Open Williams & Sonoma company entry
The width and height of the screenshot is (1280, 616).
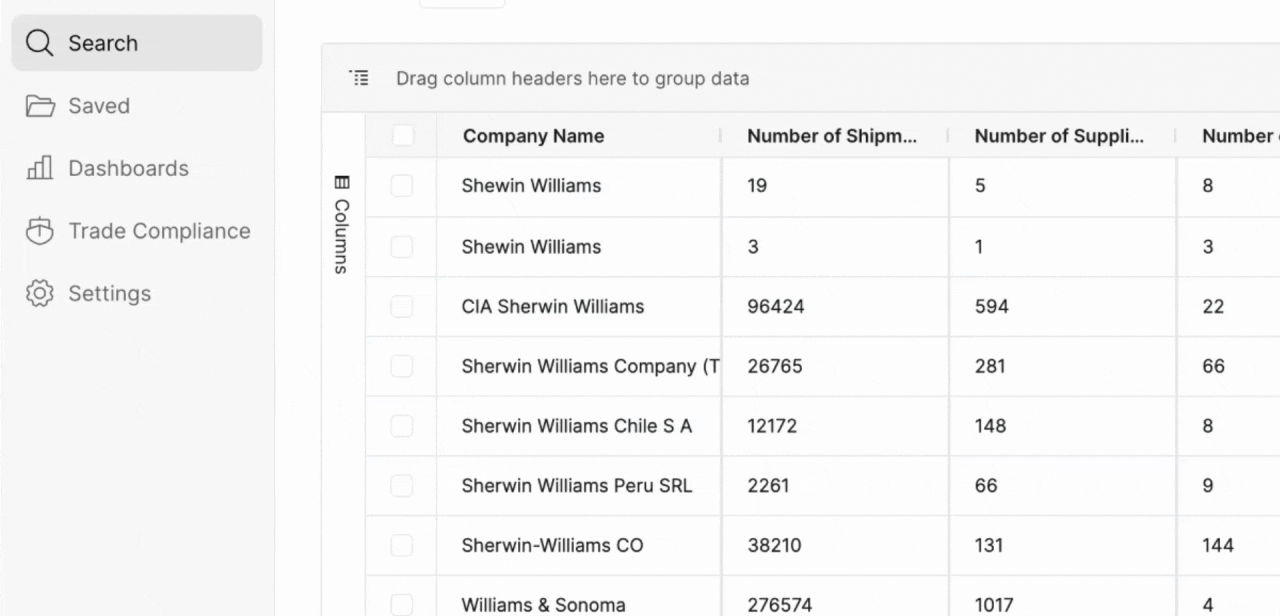point(543,605)
